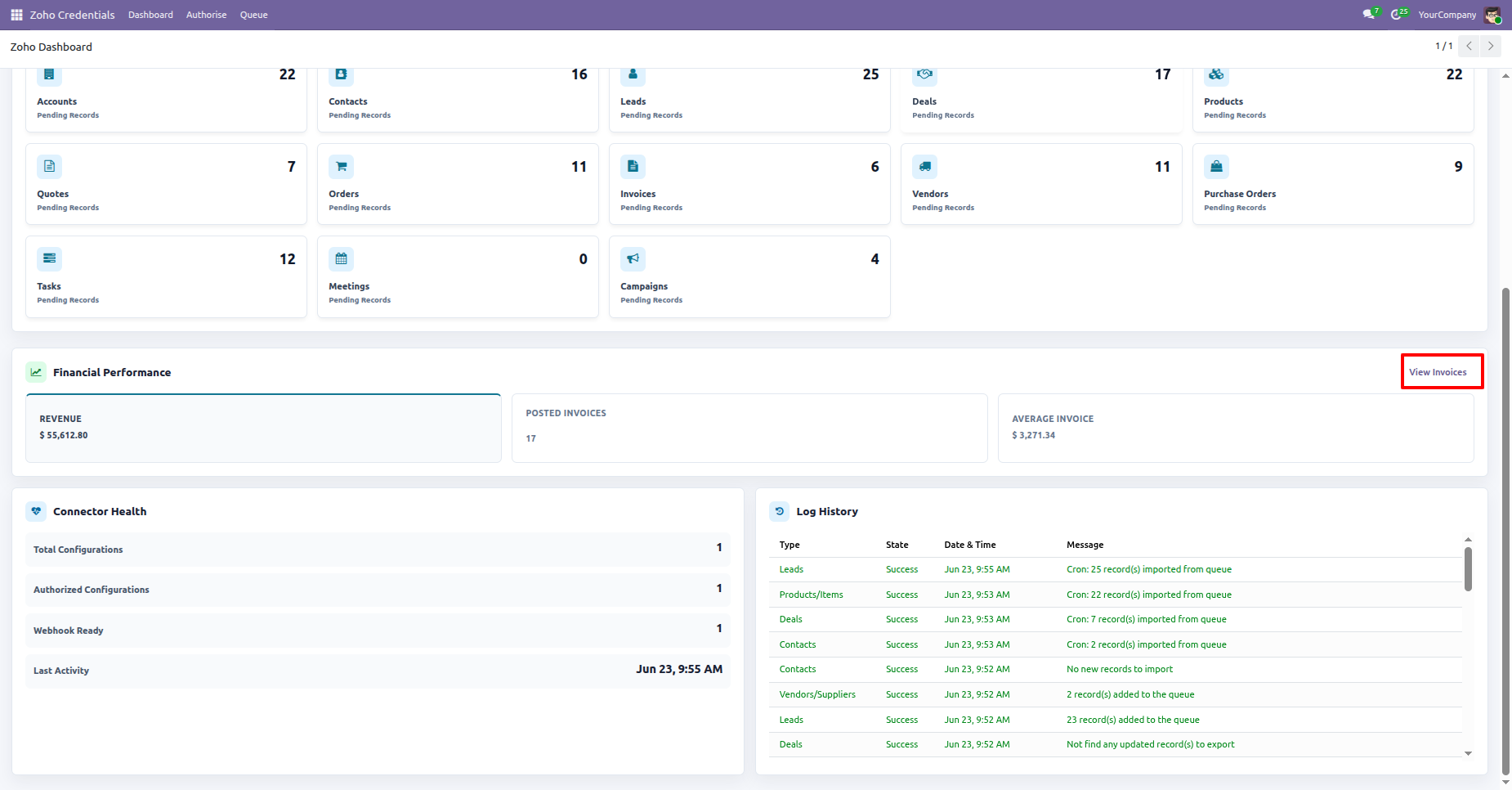The image size is (1512, 790).
Task: Open the Queue menu
Action: (x=253, y=15)
